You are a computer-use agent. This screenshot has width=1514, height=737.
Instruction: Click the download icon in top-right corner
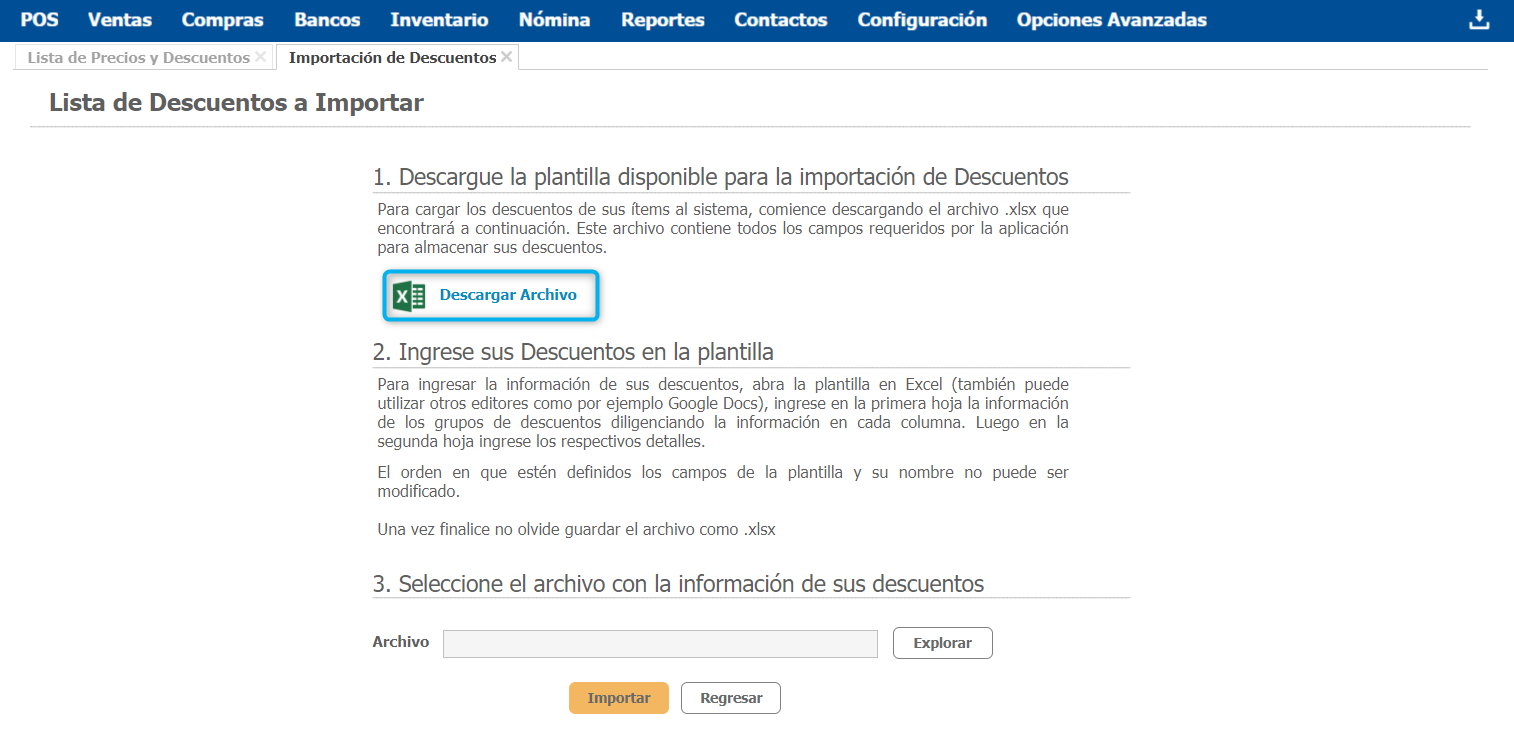click(x=1478, y=20)
